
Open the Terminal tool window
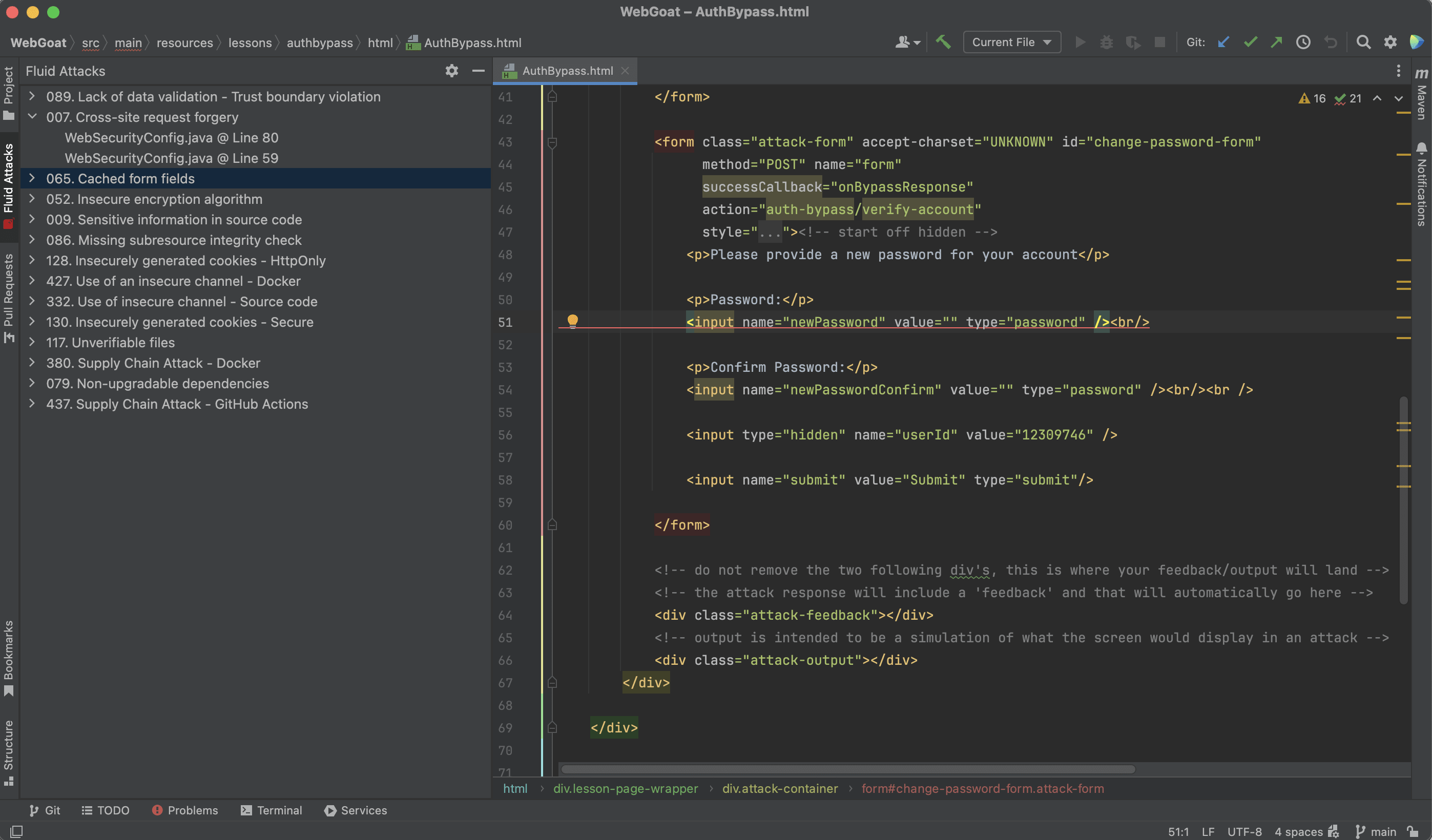pos(272,810)
